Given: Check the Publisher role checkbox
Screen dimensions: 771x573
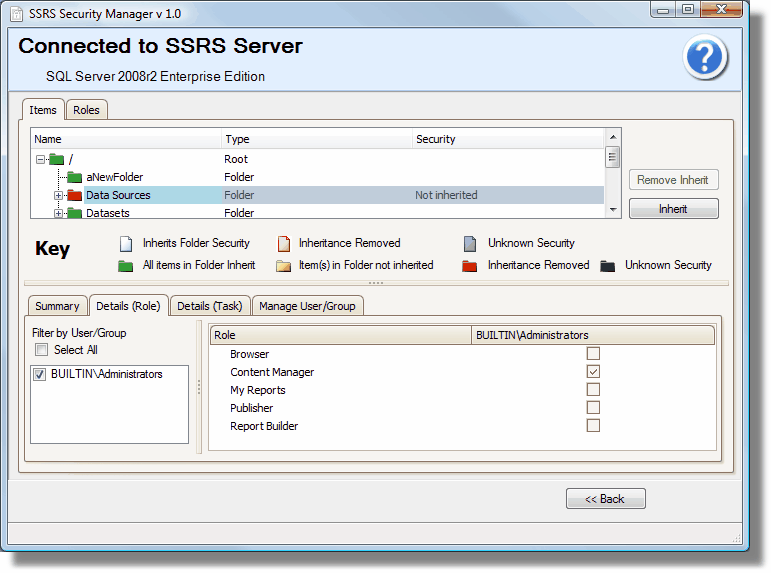Looking at the screenshot, I should tap(593, 408).
